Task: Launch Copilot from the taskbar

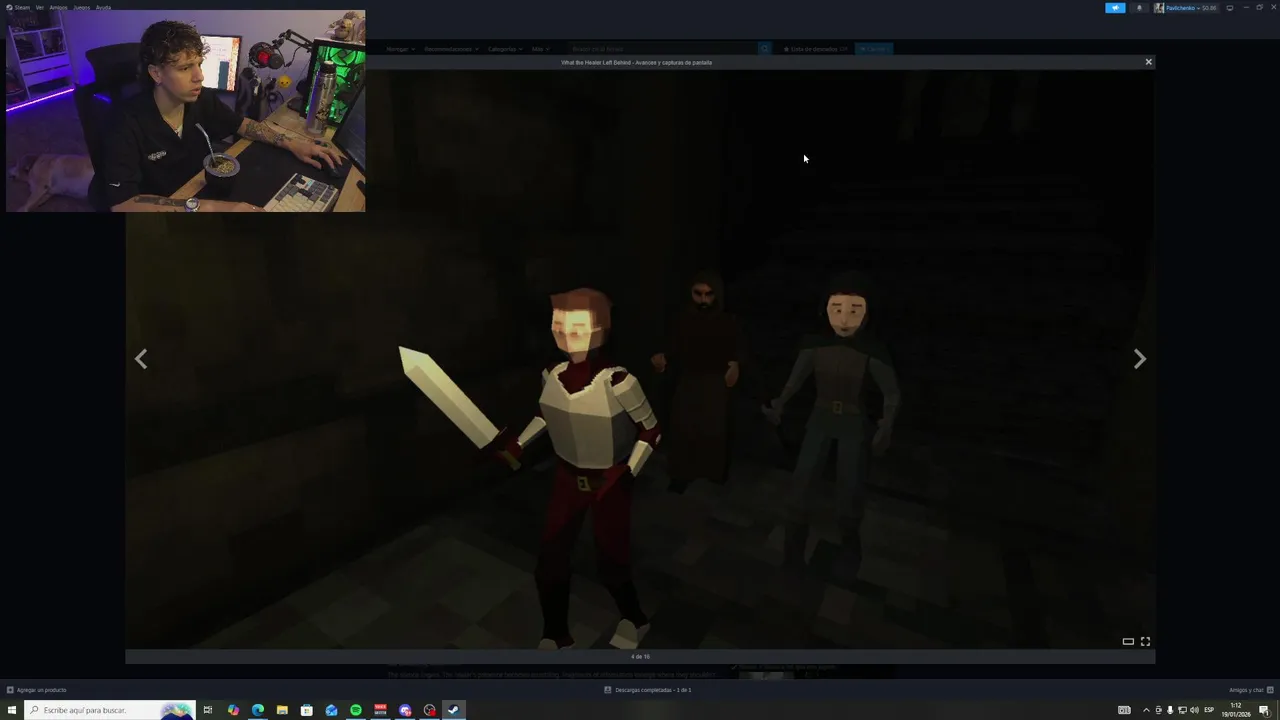Action: 233,710
